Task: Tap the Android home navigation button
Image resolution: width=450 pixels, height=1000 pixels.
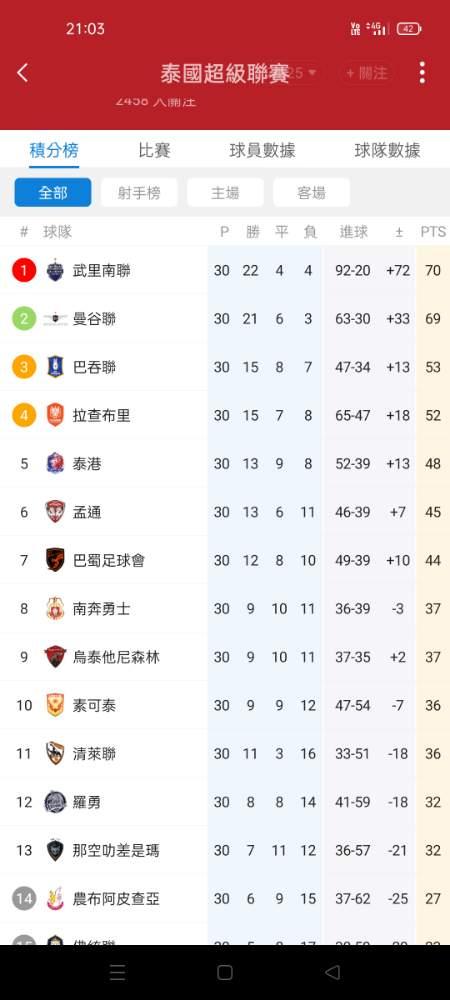Action: pyautogui.click(x=224, y=973)
